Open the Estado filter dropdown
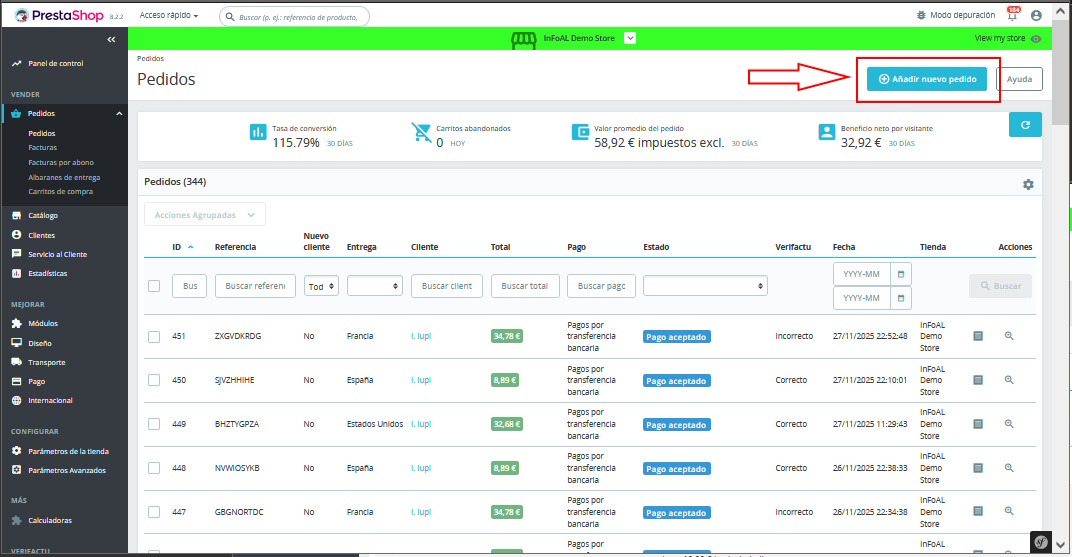This screenshot has width=1072, height=557. click(705, 286)
